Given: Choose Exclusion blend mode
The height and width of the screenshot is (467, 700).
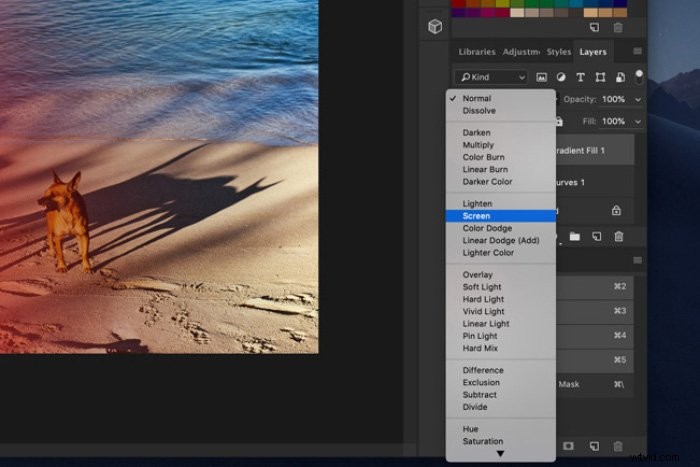Looking at the screenshot, I should (x=501, y=383).
